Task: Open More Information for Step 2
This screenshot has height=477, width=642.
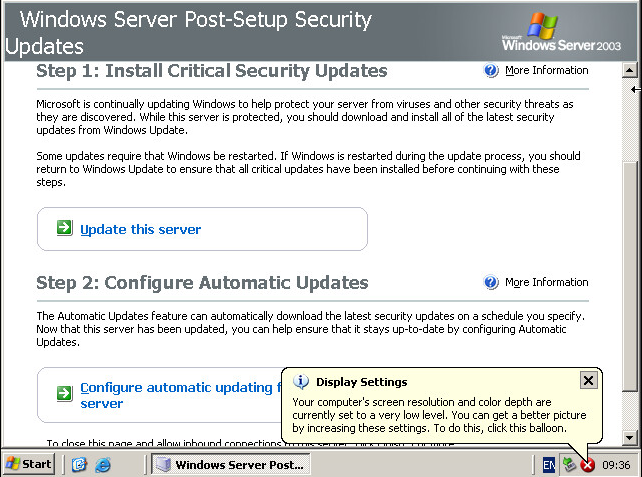Action: [x=546, y=283]
